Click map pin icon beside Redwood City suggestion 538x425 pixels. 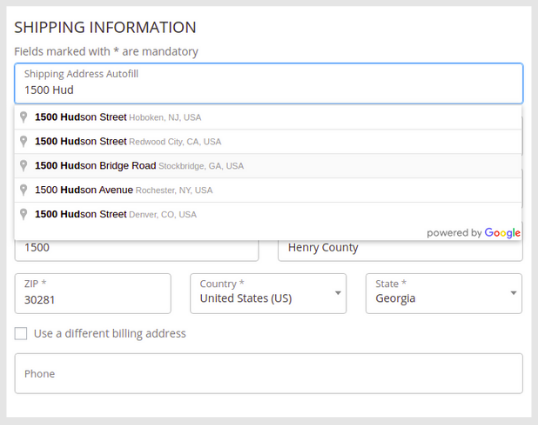23,141
